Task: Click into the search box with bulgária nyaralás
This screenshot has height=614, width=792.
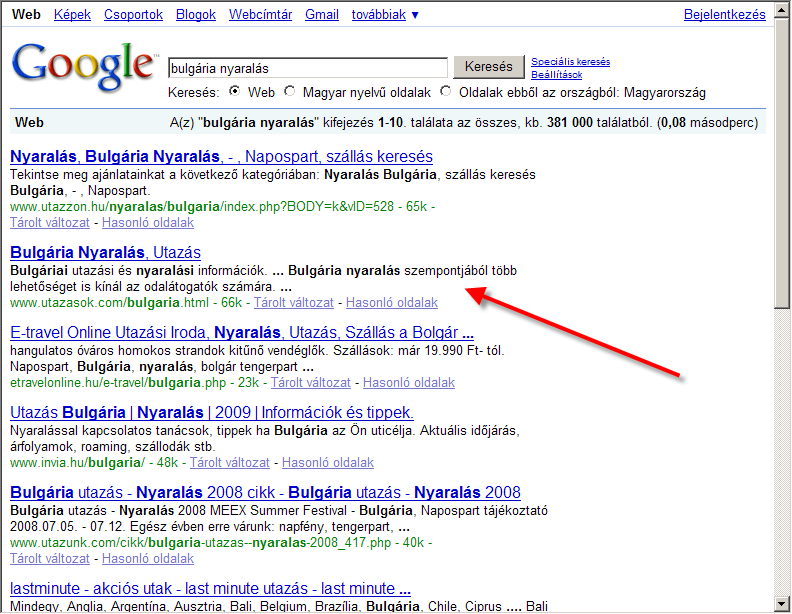Action: point(308,68)
